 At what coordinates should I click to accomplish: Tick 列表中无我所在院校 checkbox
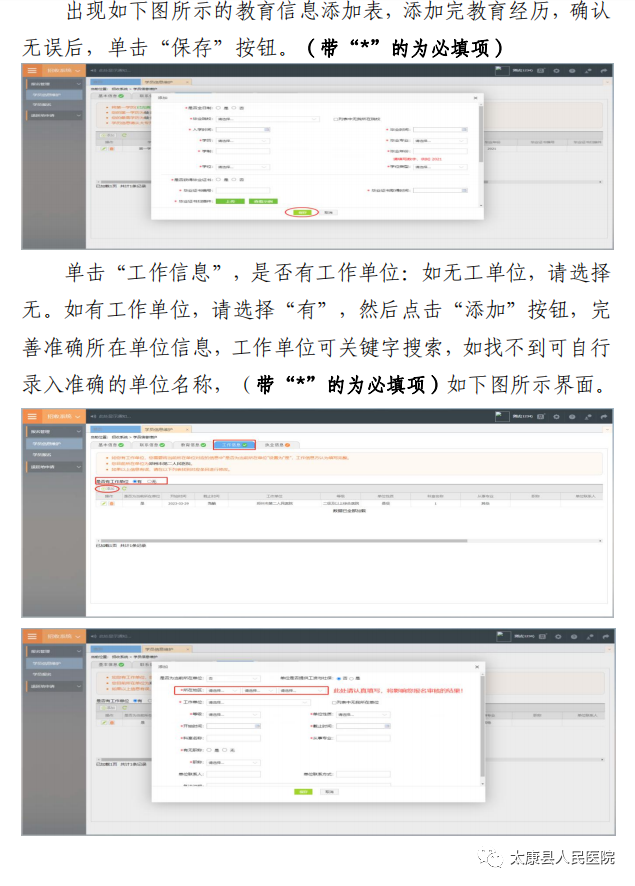(x=335, y=119)
